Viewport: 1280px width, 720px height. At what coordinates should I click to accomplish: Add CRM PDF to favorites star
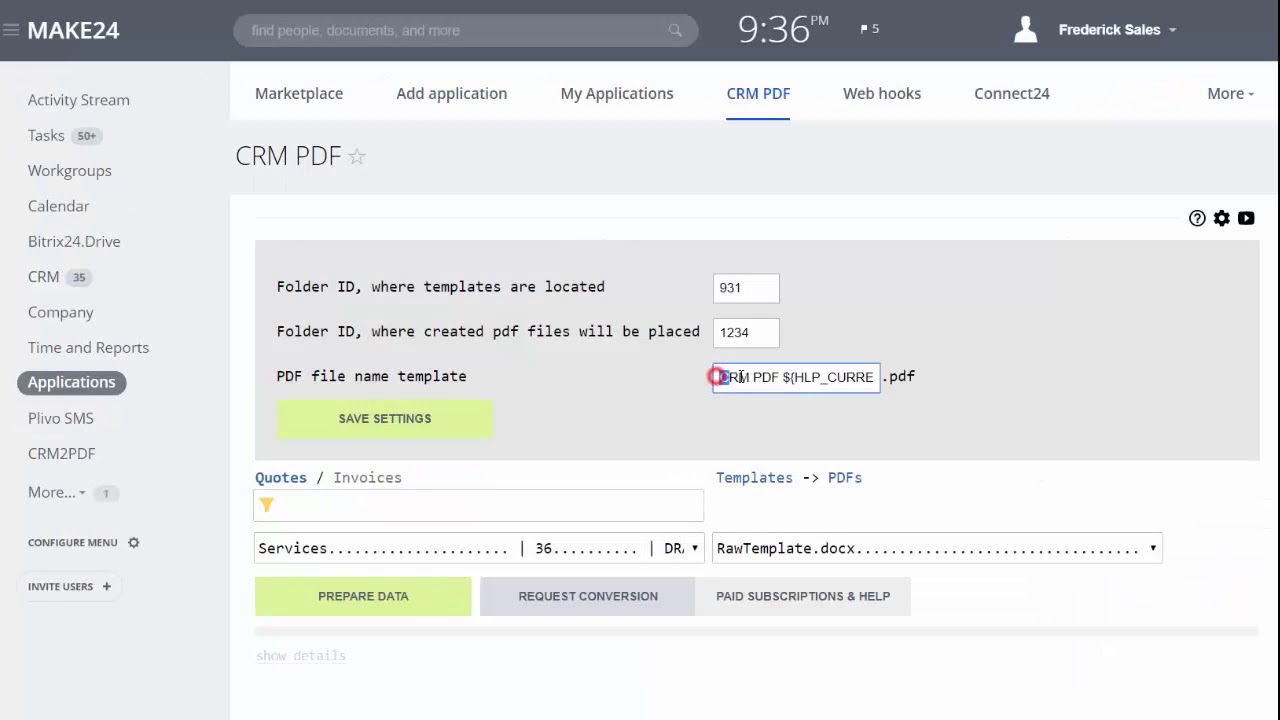click(x=357, y=156)
